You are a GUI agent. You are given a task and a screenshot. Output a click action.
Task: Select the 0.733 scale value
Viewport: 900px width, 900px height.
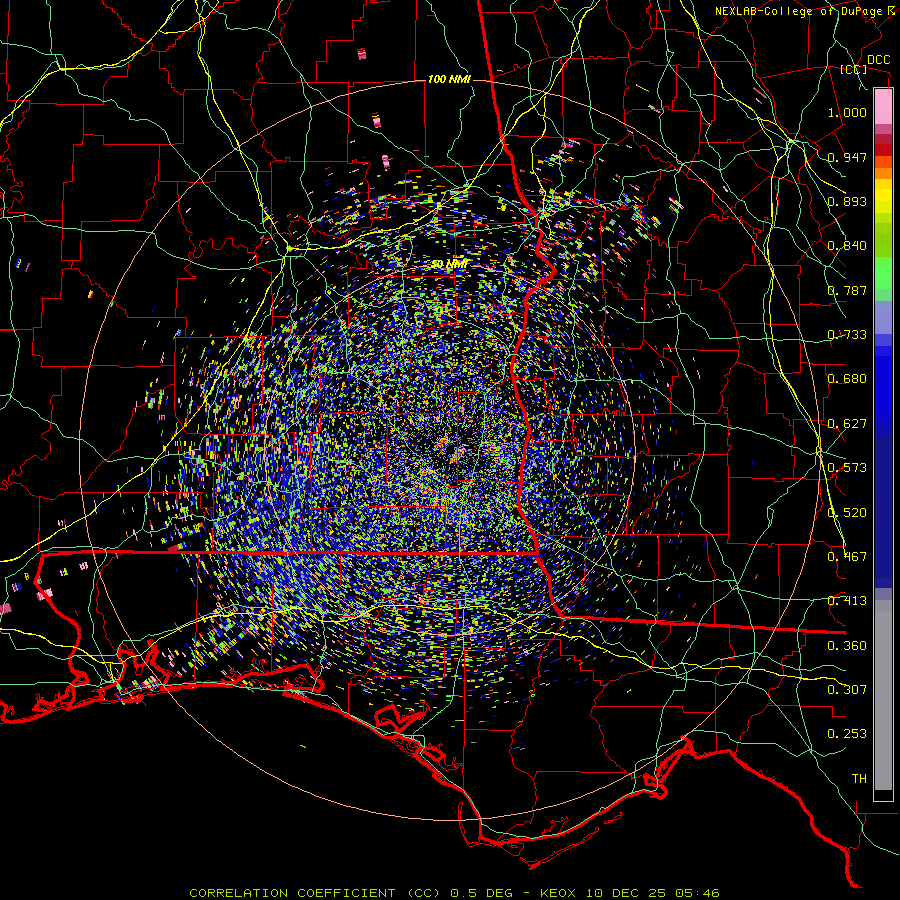847,335
